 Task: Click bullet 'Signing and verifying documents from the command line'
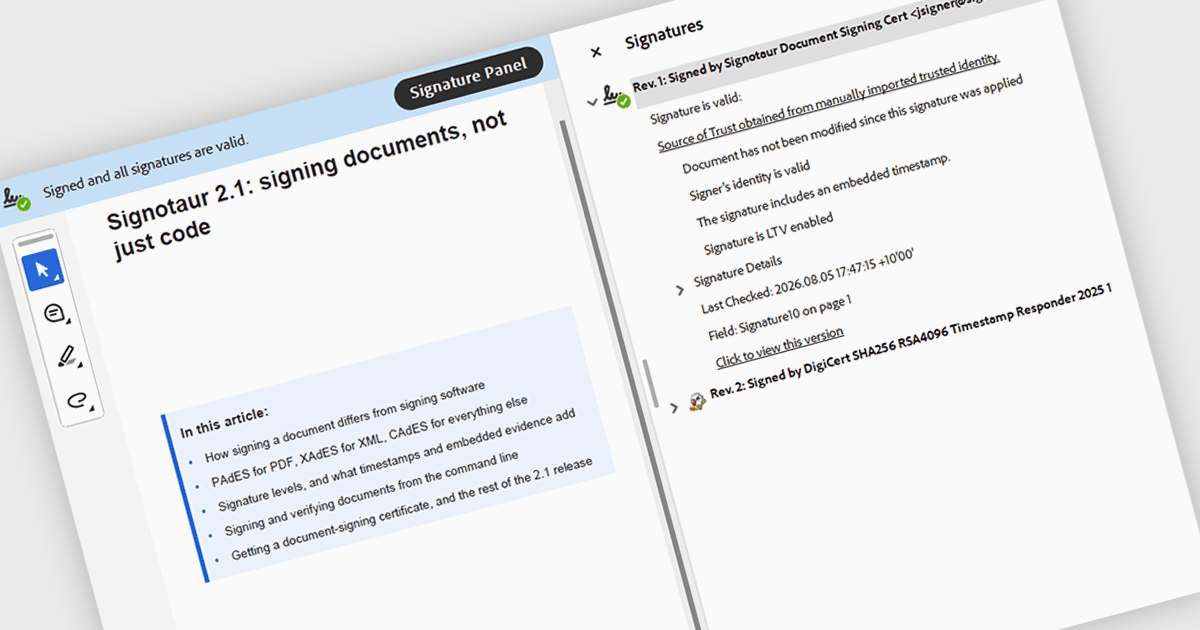[372, 493]
